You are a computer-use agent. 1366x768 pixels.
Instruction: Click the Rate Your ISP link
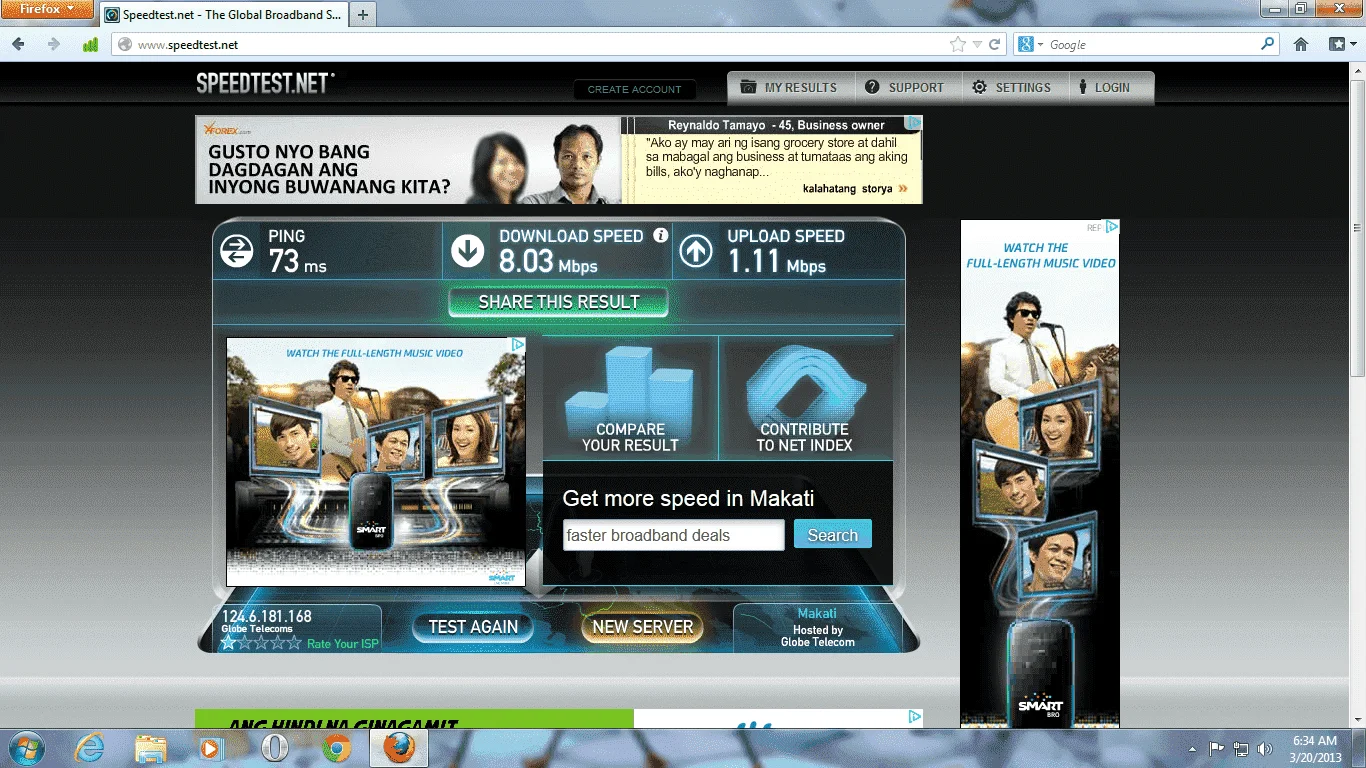click(x=343, y=644)
